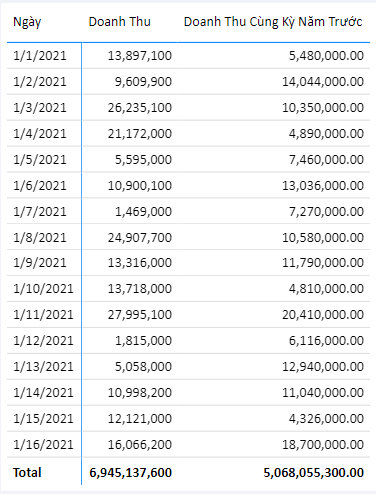
Task: Select the 1/16/2021 date cell
Action: click(x=43, y=445)
